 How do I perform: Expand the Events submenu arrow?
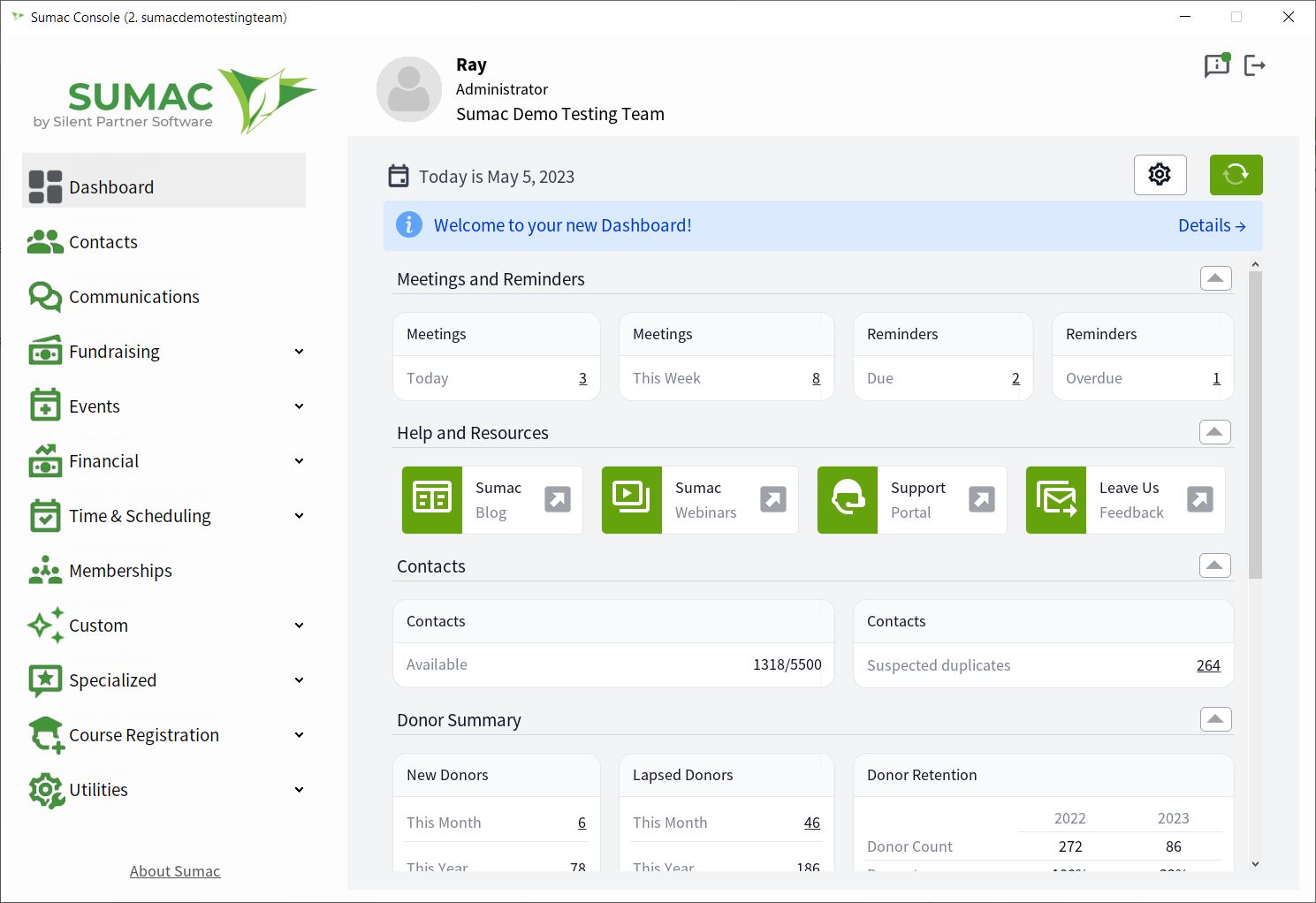click(300, 406)
